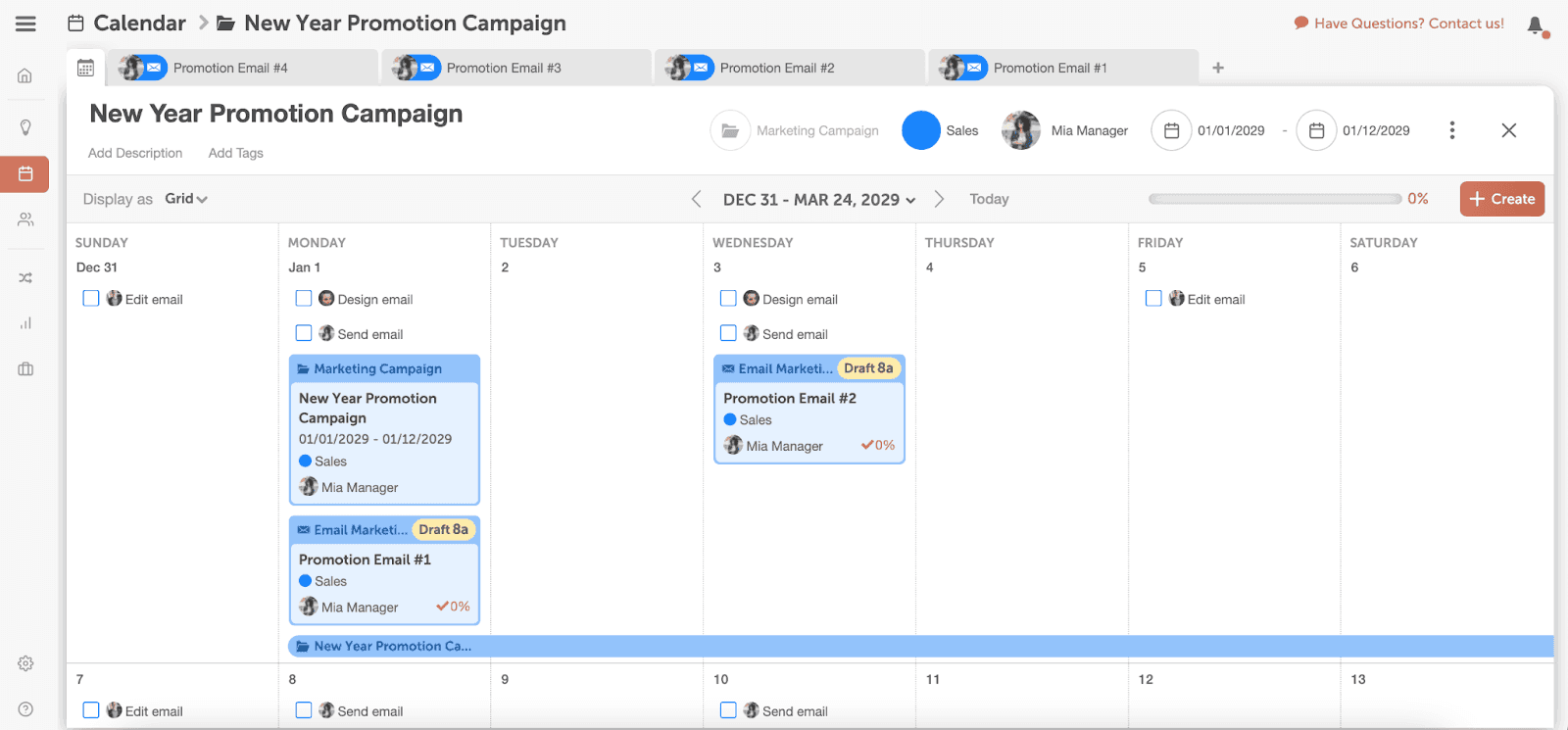Screen dimensions: 1568x730
Task: Open Promotion Email #2 calendar card
Action: [x=809, y=410]
